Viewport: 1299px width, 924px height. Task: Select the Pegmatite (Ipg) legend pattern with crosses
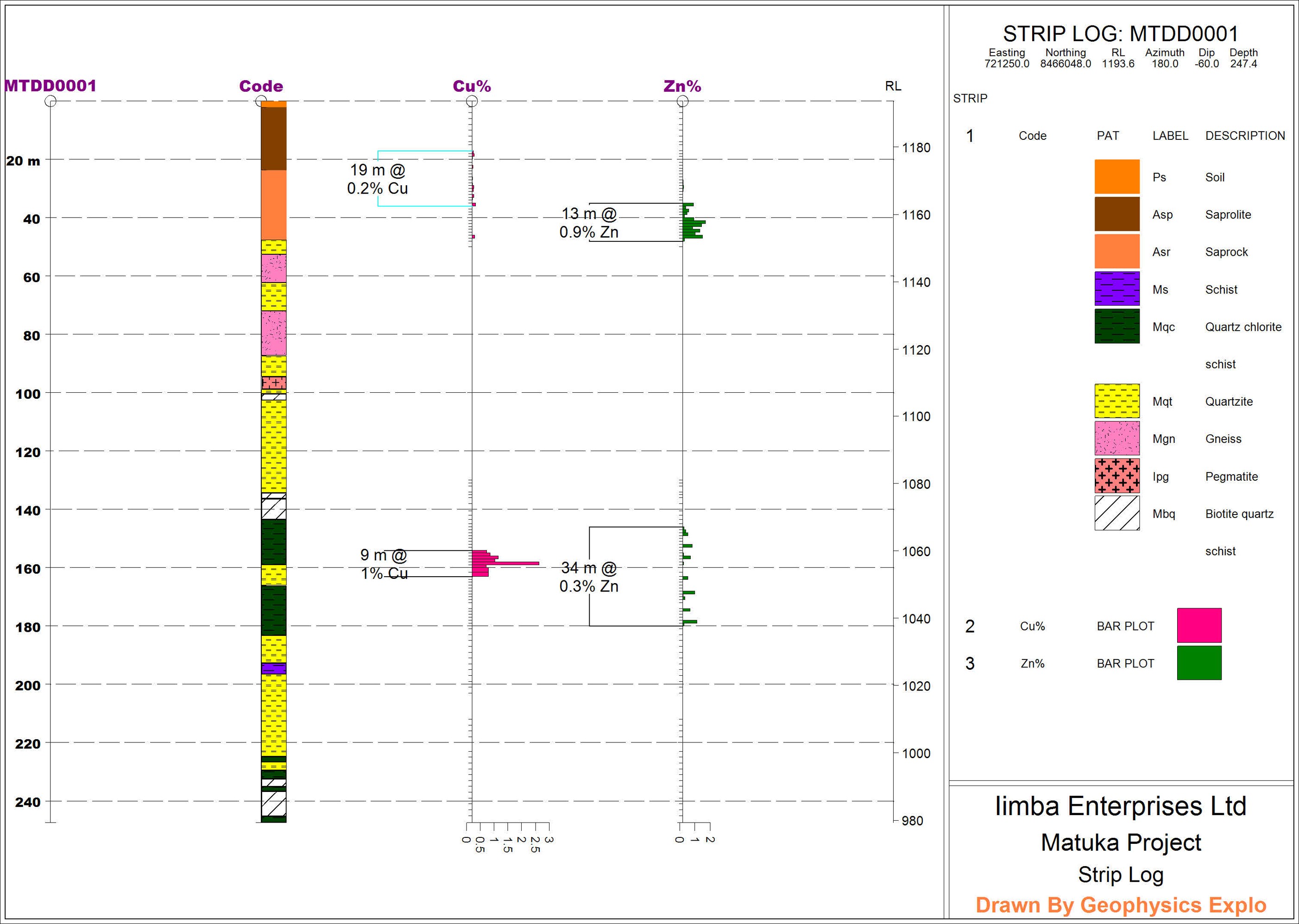[1117, 476]
